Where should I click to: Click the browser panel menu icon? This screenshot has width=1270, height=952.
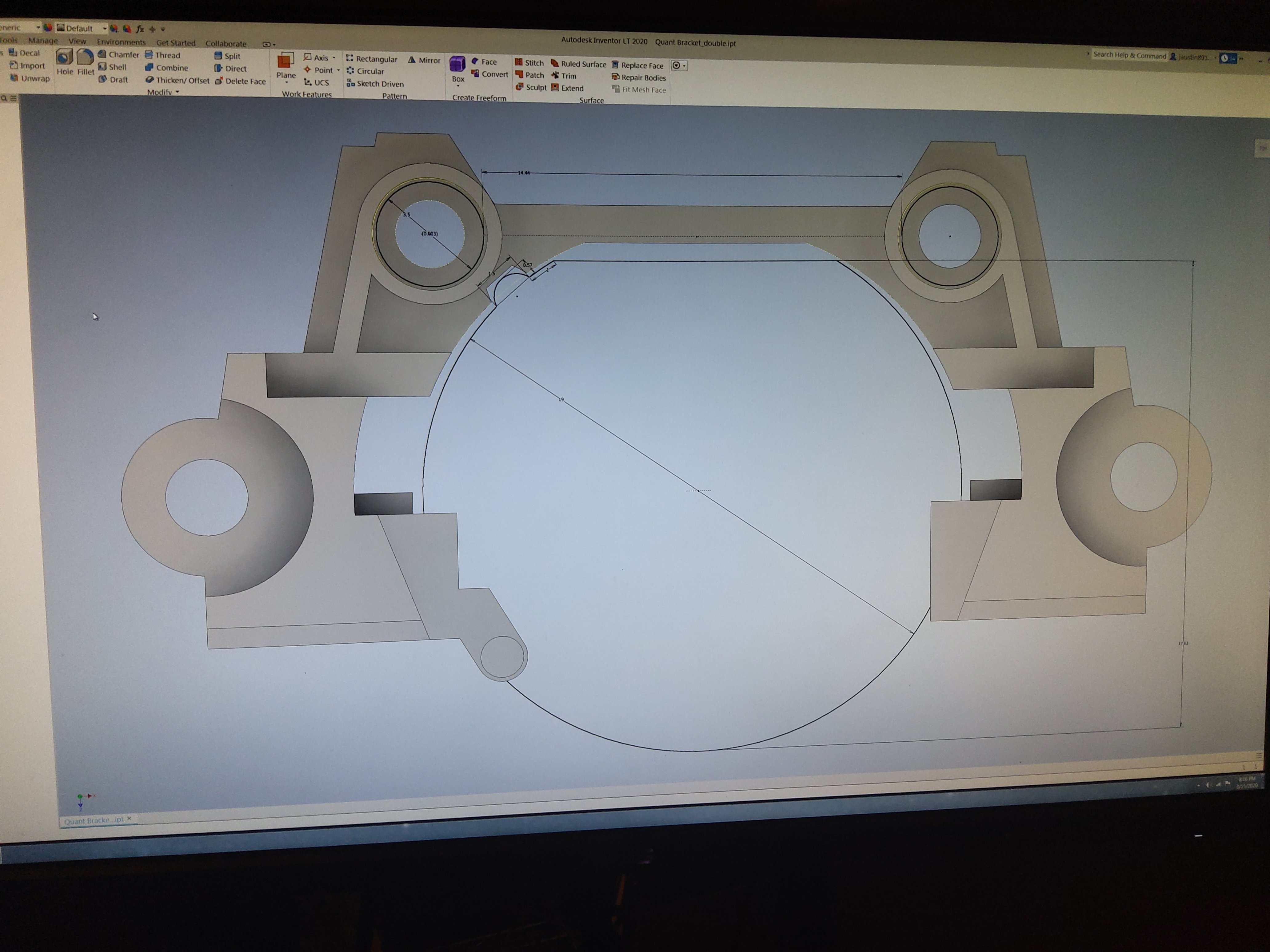[13, 98]
